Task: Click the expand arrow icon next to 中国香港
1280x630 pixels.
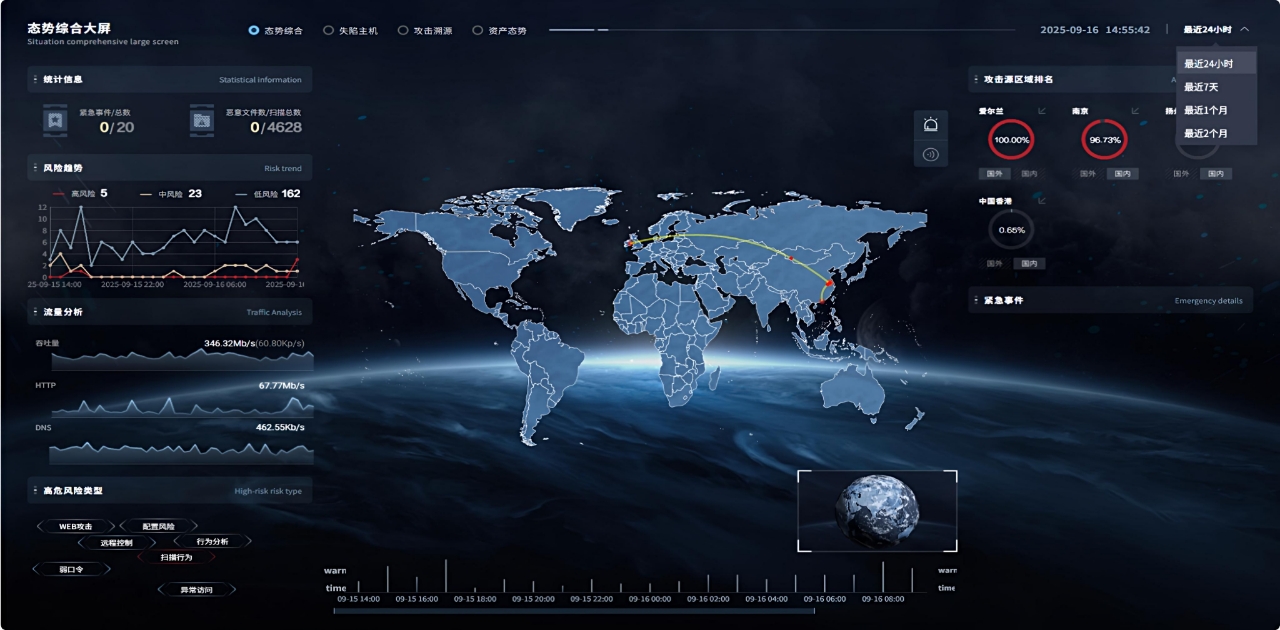Action: (1042, 201)
